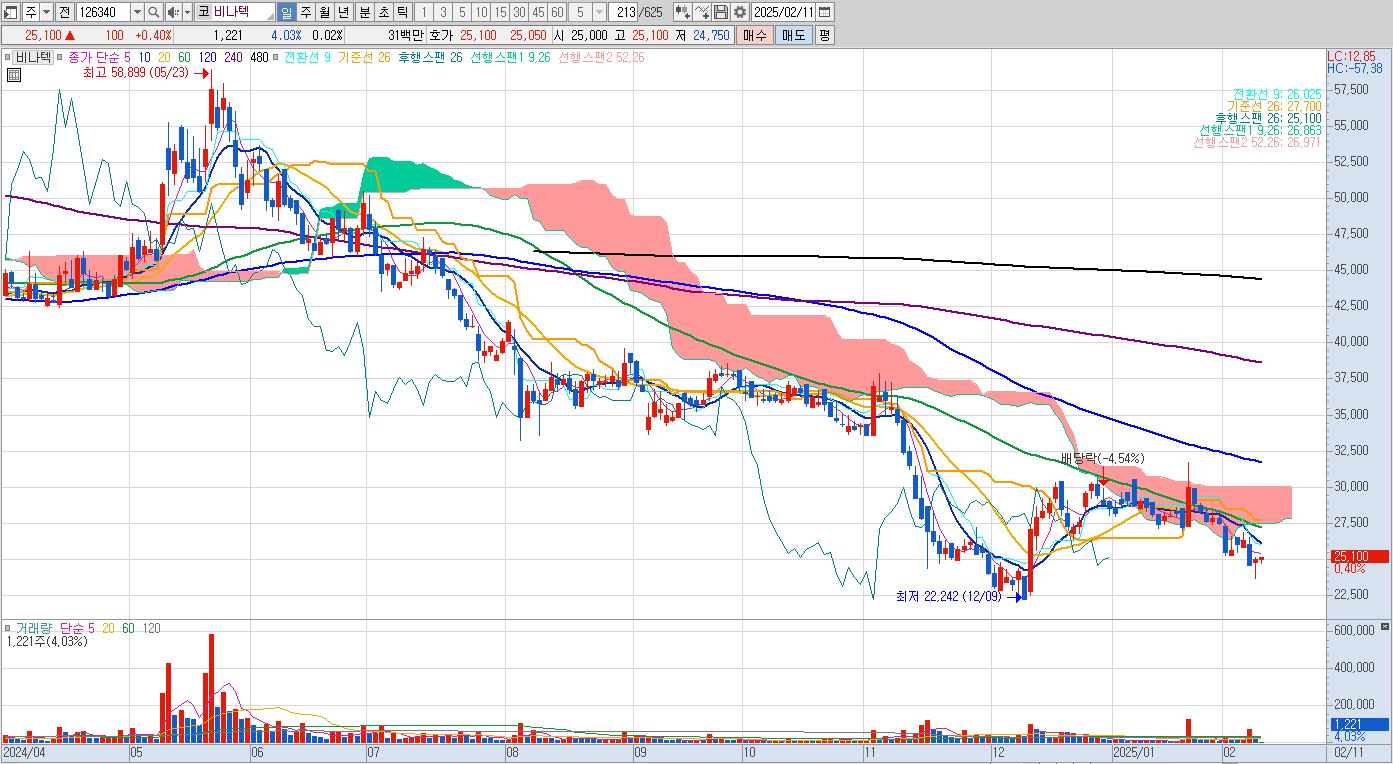Expand the 주 type dropdown arrow at far left
The image size is (1393, 764).
46,12
